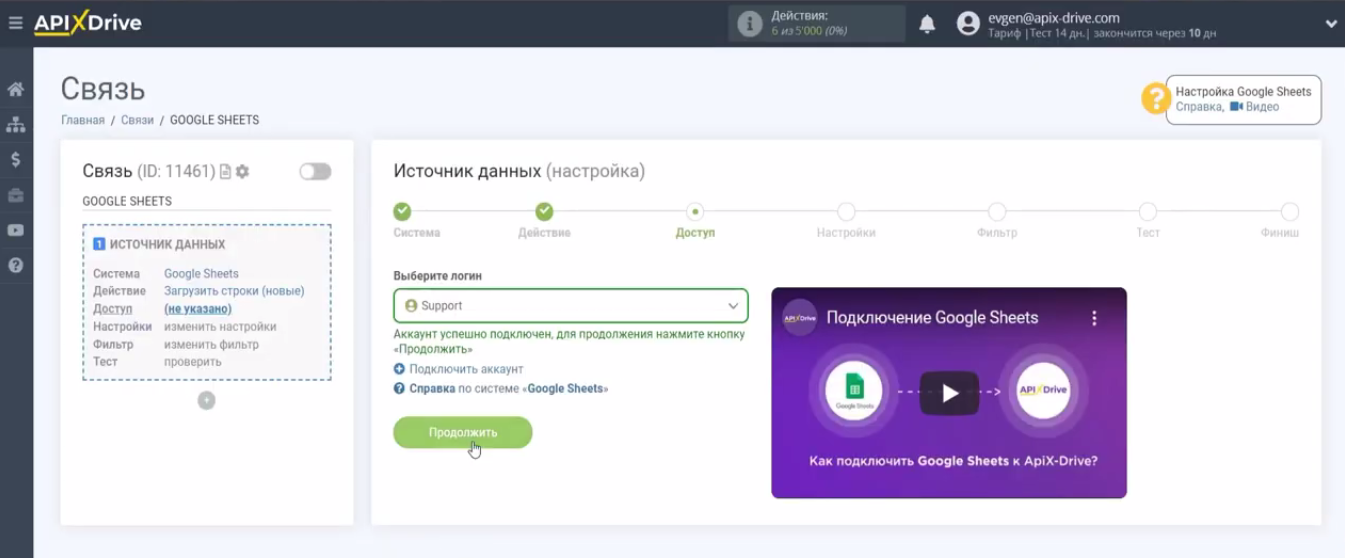Screen dimensions: 1345x558
Task: Open the YouTube icon in sidebar
Action: point(16,230)
